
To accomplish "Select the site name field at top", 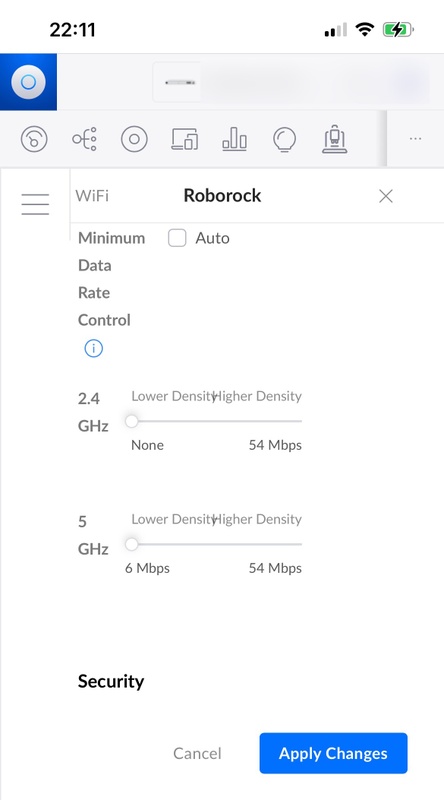I will (291, 82).
